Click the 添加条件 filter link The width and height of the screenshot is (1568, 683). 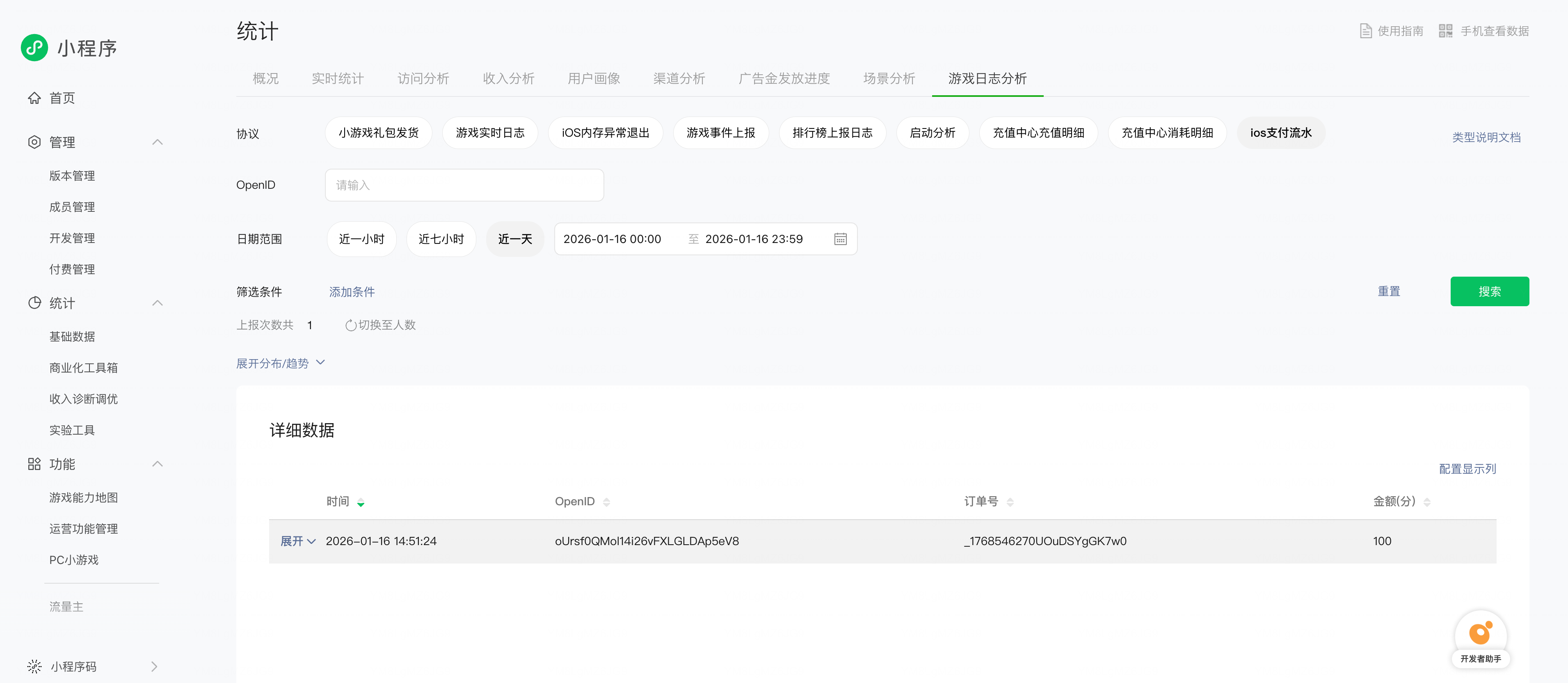352,292
